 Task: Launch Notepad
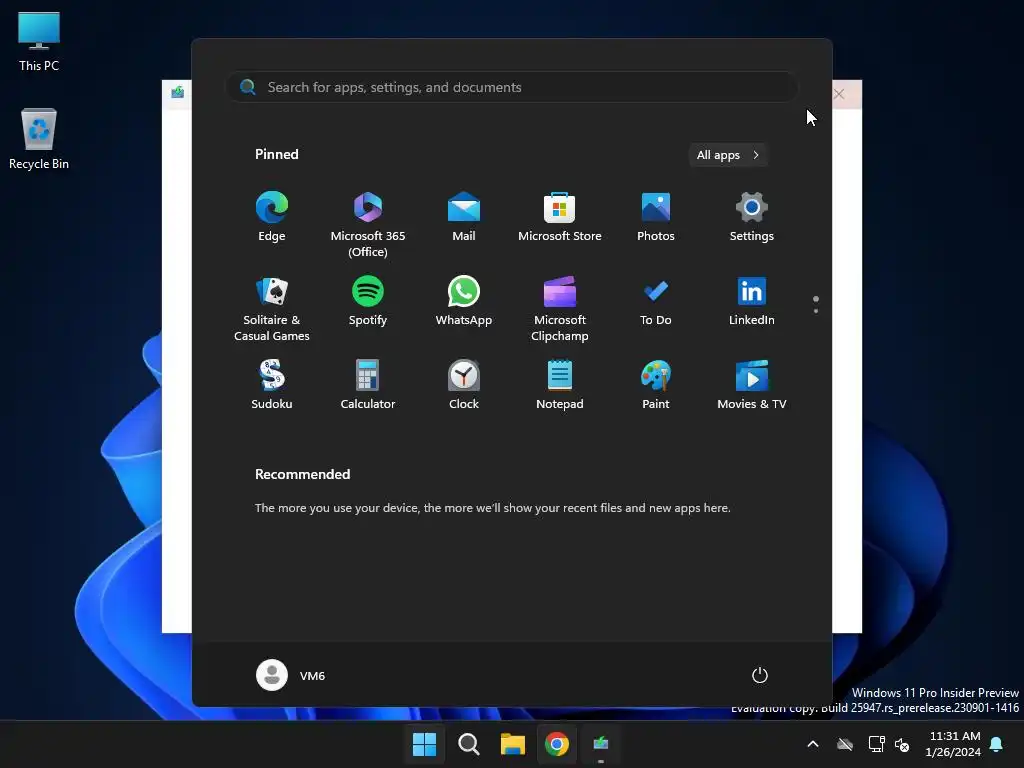pyautogui.click(x=560, y=385)
